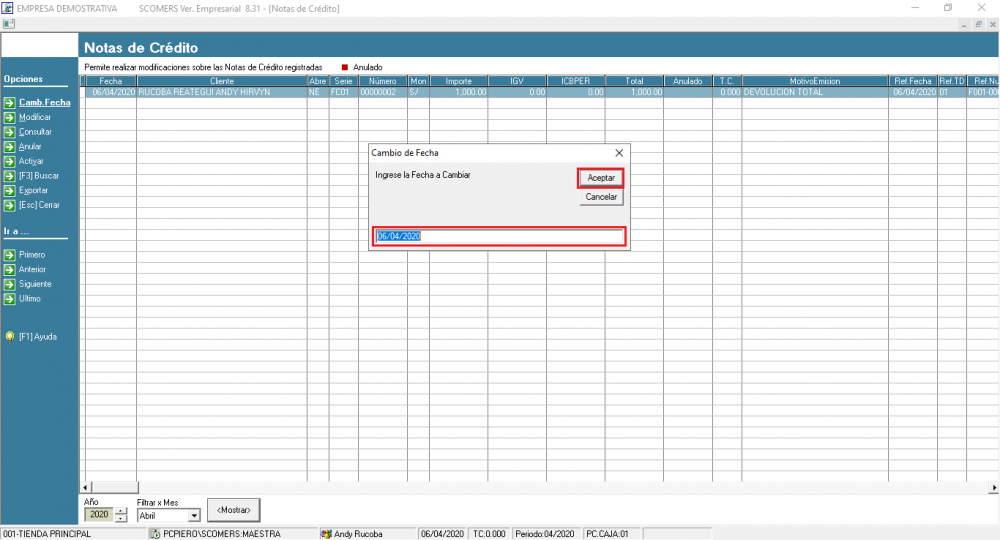Click the Total column header
The width and height of the screenshot is (1000, 540).
pos(635,81)
